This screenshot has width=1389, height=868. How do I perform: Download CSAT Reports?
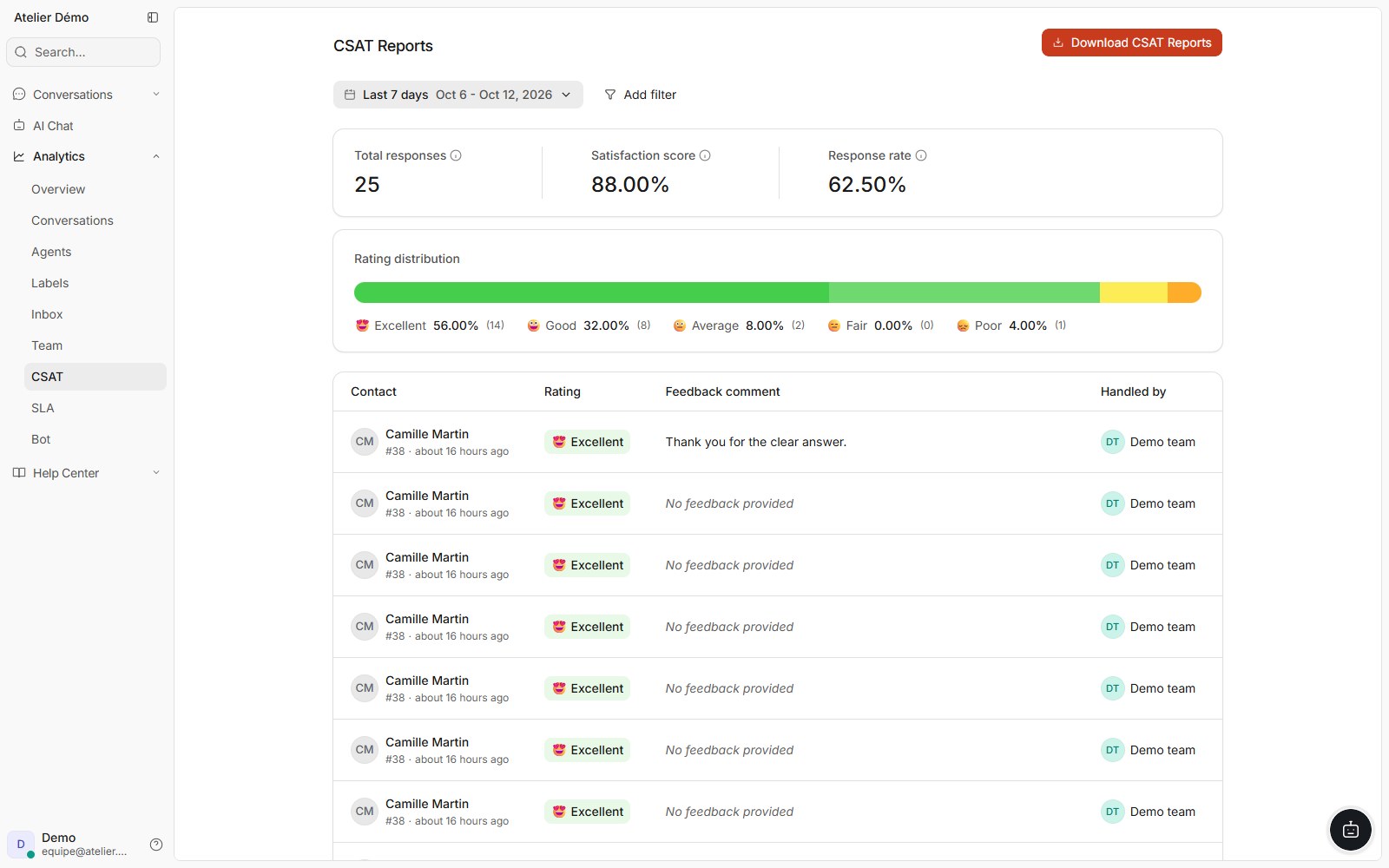point(1131,43)
